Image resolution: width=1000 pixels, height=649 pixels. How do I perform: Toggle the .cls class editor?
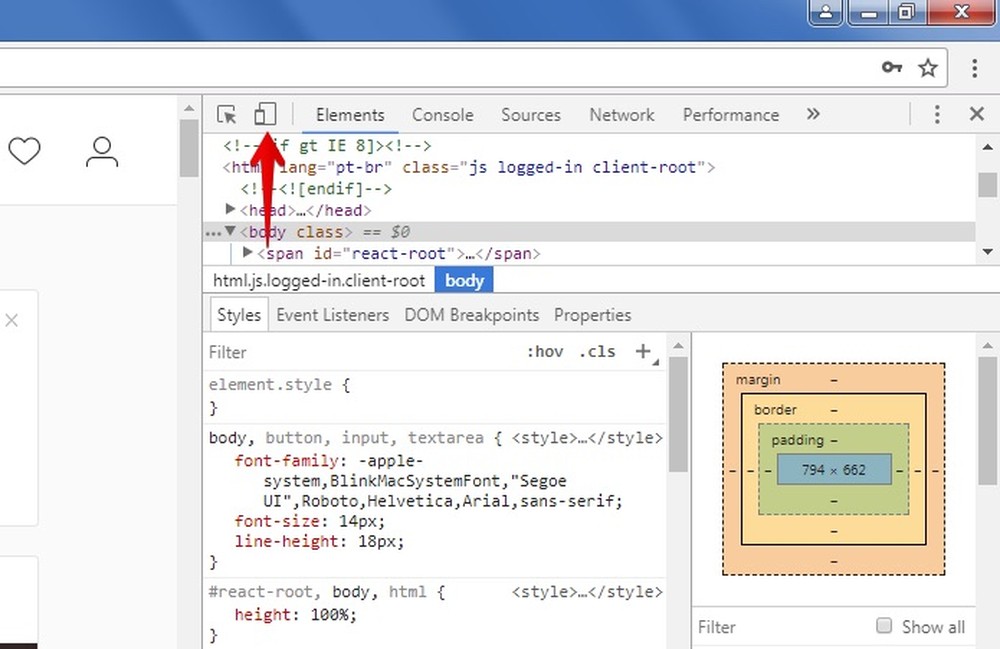coord(597,352)
